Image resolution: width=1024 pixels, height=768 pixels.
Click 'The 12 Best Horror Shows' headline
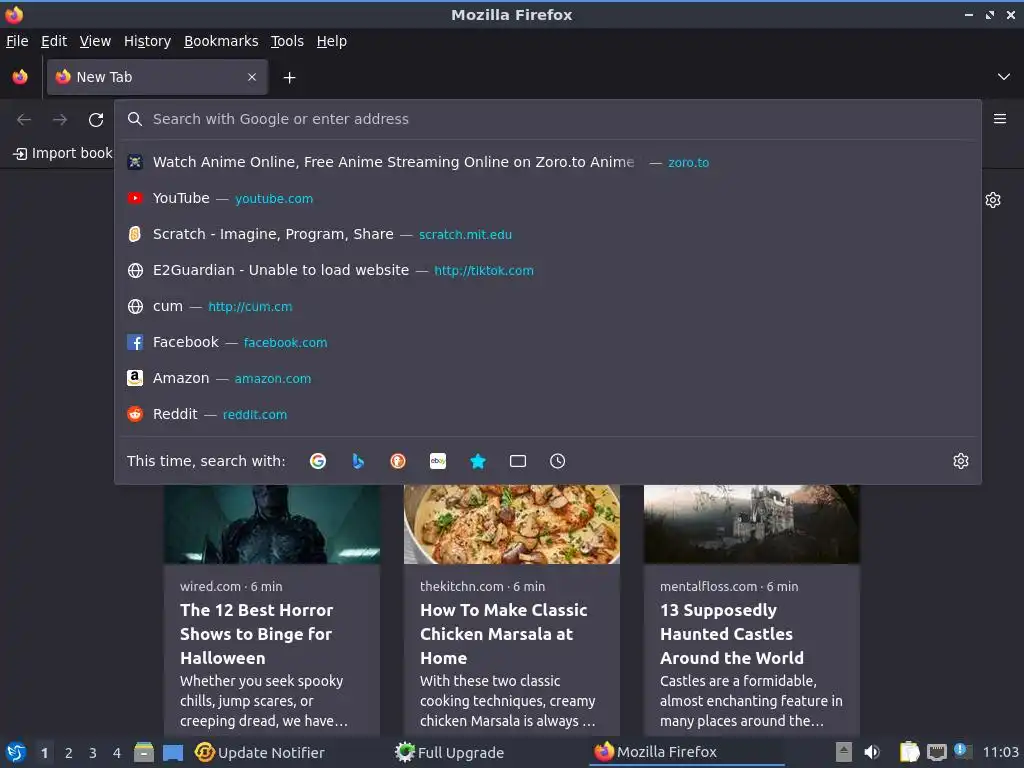pyautogui.click(x=257, y=633)
